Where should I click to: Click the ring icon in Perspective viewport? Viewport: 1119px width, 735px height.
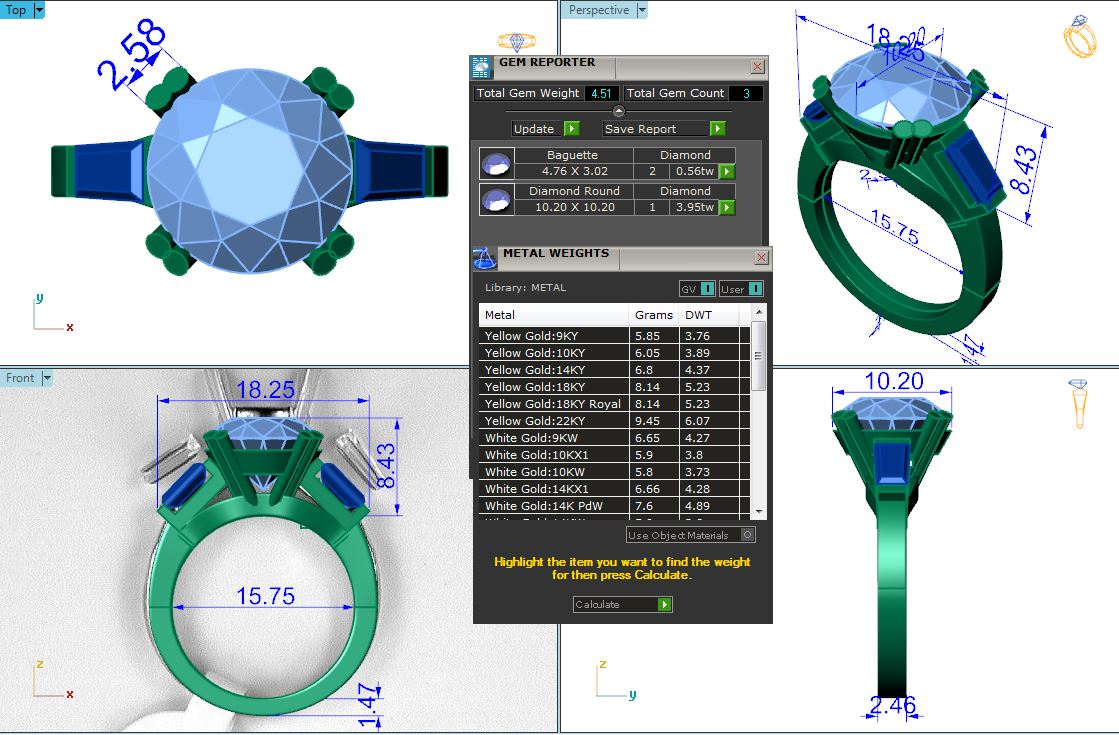(1079, 36)
